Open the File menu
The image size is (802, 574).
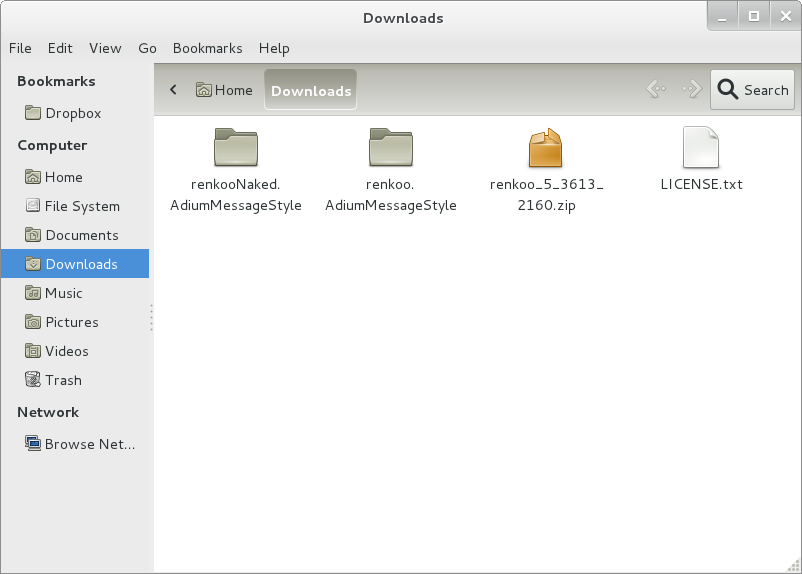click(20, 48)
